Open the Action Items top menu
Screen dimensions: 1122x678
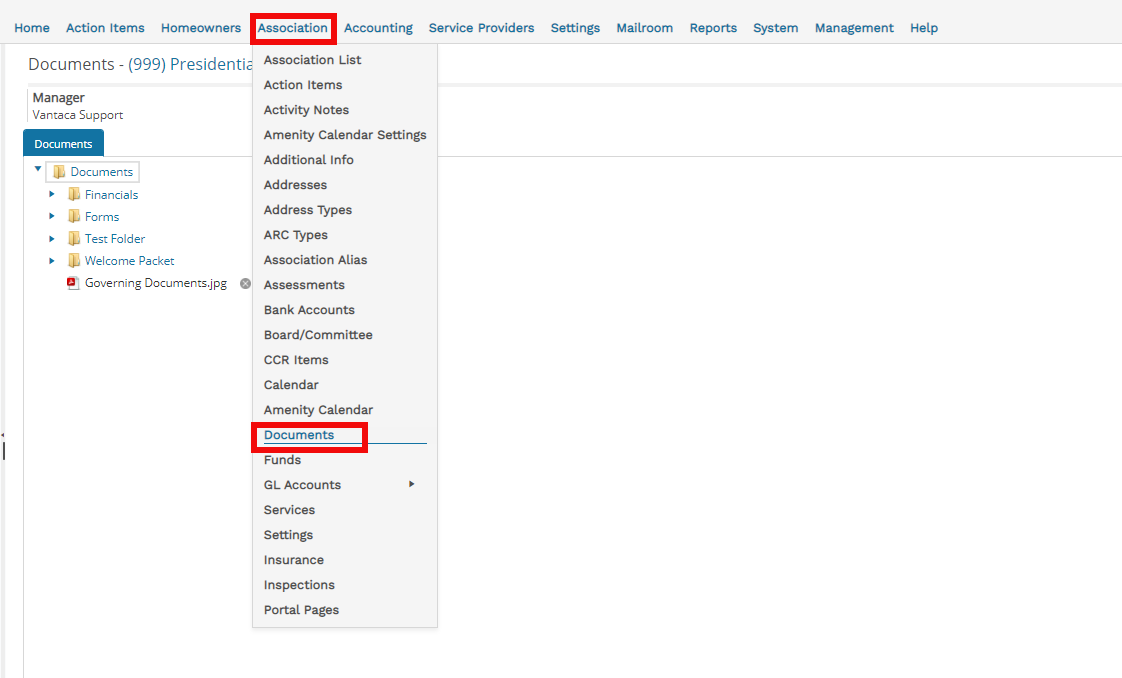point(105,28)
